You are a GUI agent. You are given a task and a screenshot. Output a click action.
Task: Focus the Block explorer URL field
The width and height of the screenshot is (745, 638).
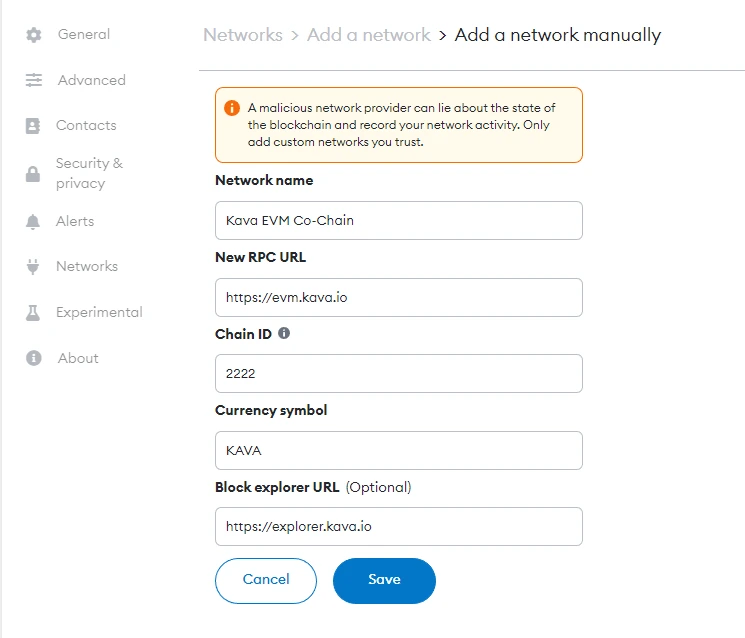(399, 526)
